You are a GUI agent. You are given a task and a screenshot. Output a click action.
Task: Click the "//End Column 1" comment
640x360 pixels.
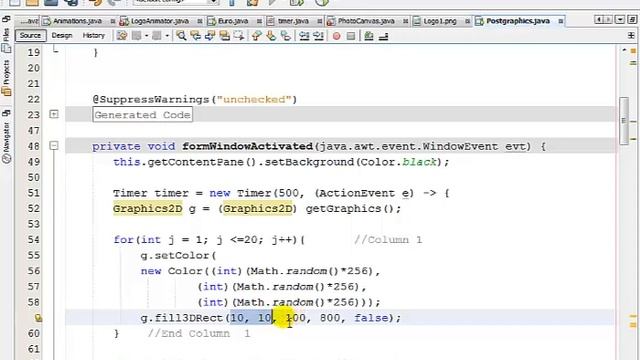point(199,333)
